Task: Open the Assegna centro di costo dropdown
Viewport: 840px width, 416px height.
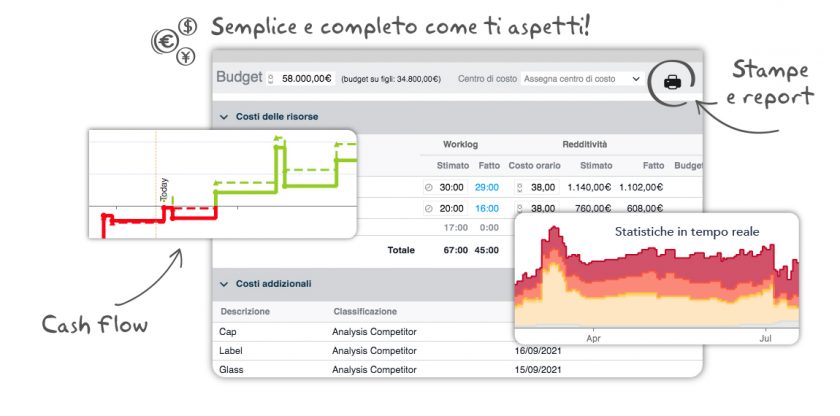Action: coord(582,78)
